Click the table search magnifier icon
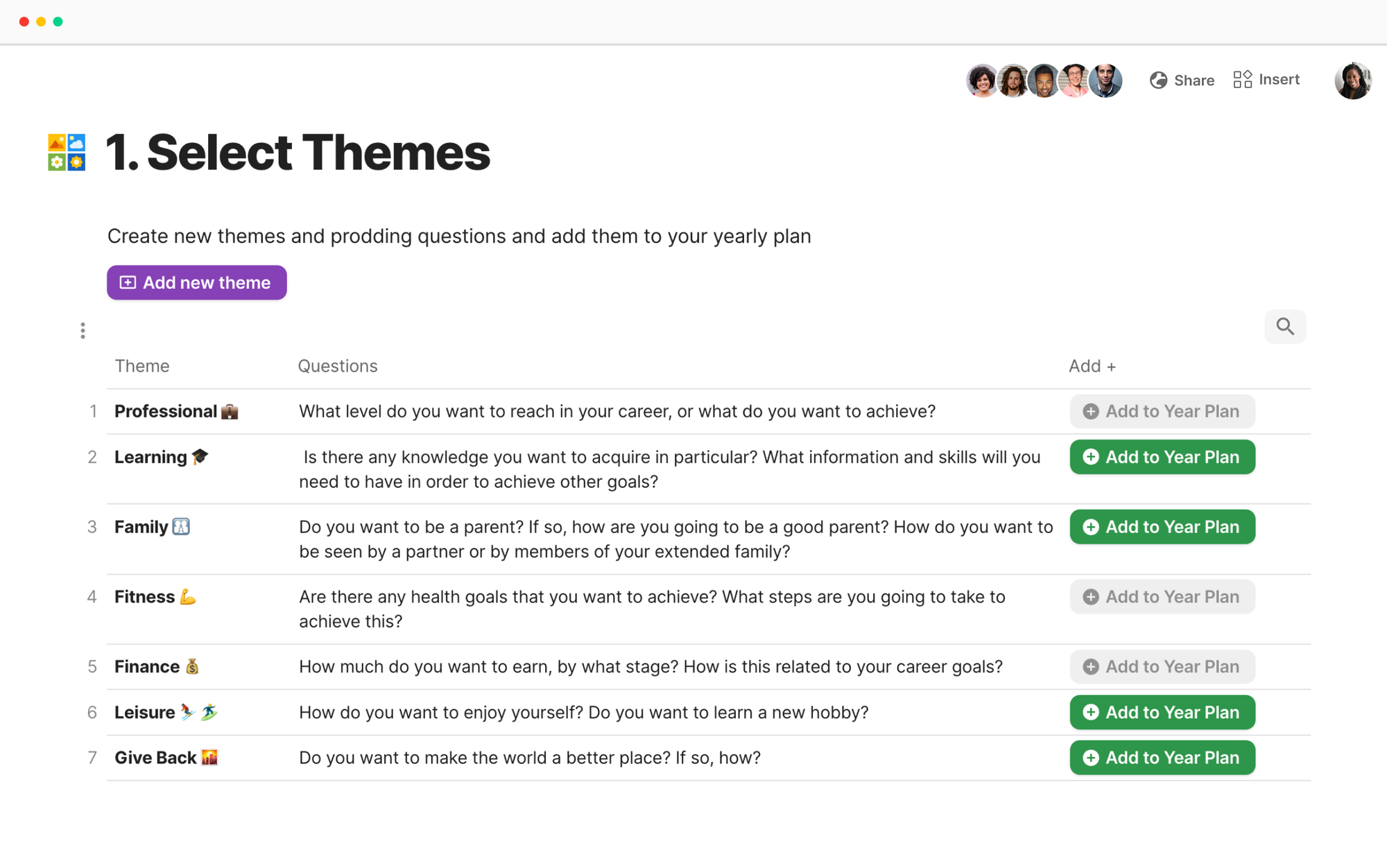This screenshot has width=1387, height=868. (1284, 327)
